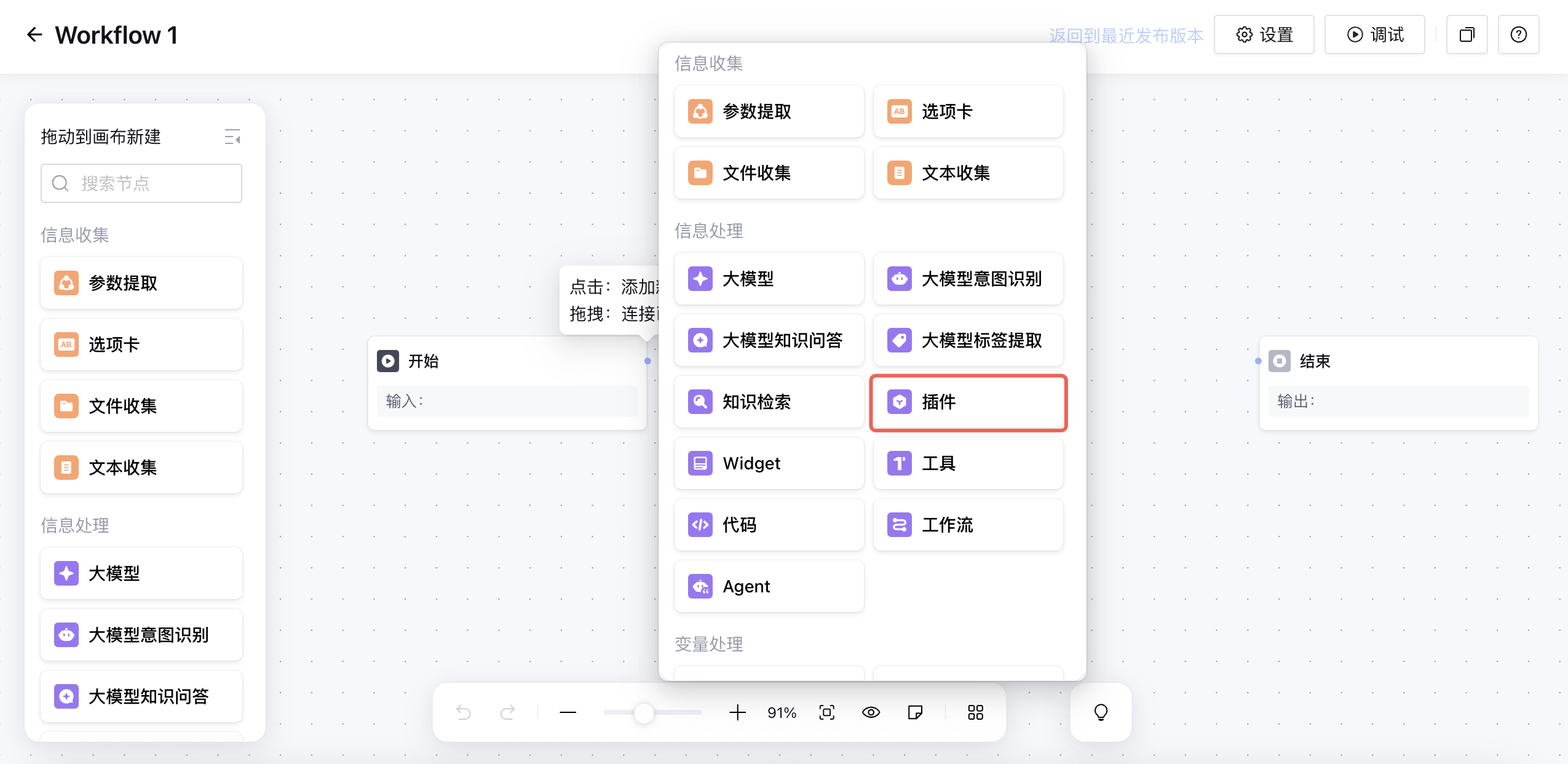Image resolution: width=1568 pixels, height=764 pixels.
Task: Click the zoom slider handle
Action: point(644,712)
